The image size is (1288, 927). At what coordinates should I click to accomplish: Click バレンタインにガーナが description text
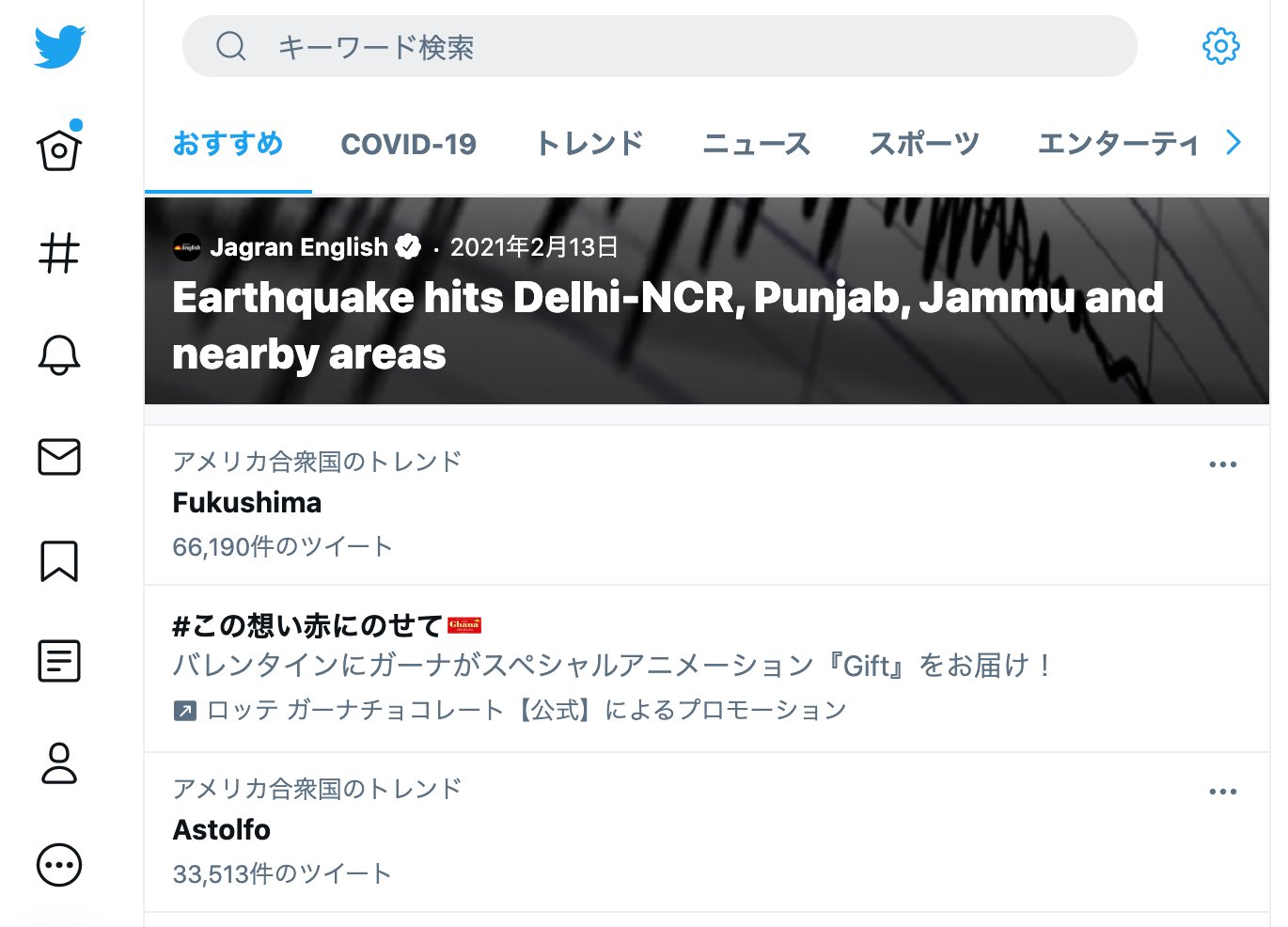tap(613, 666)
